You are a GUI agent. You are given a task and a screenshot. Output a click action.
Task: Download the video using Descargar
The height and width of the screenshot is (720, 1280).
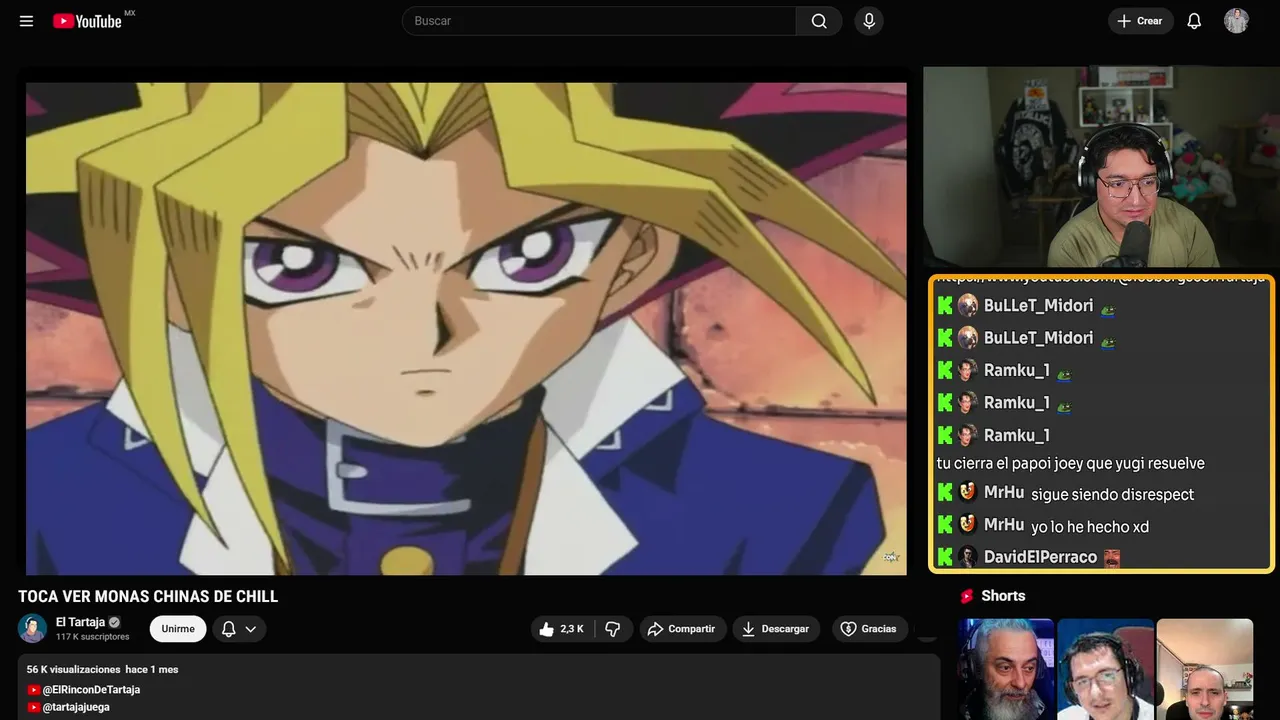(776, 629)
